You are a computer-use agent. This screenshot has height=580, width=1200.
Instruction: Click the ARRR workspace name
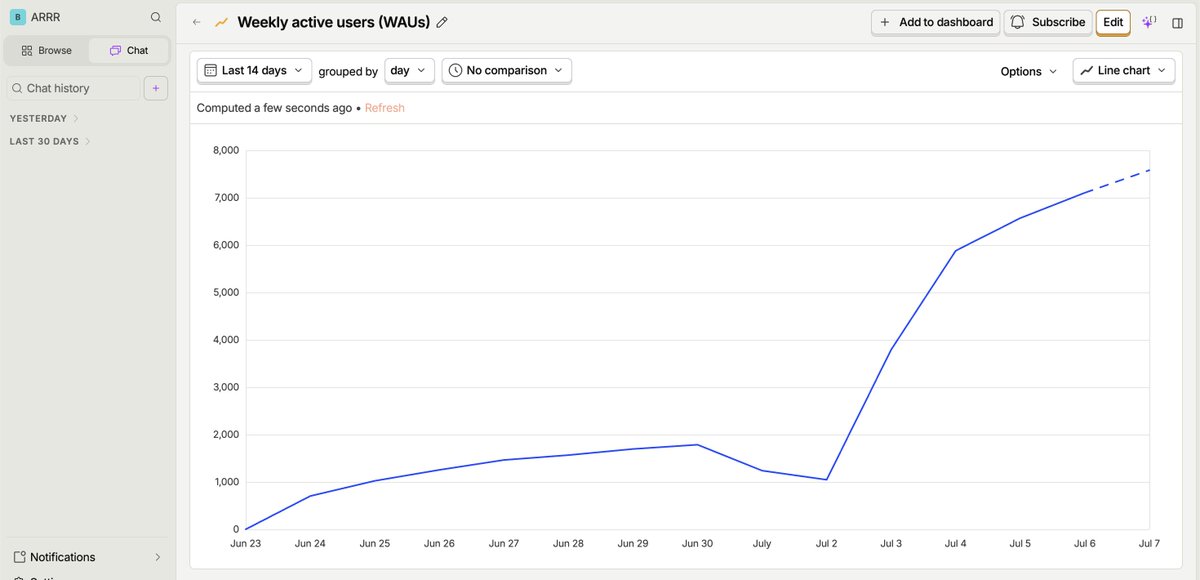coord(46,17)
